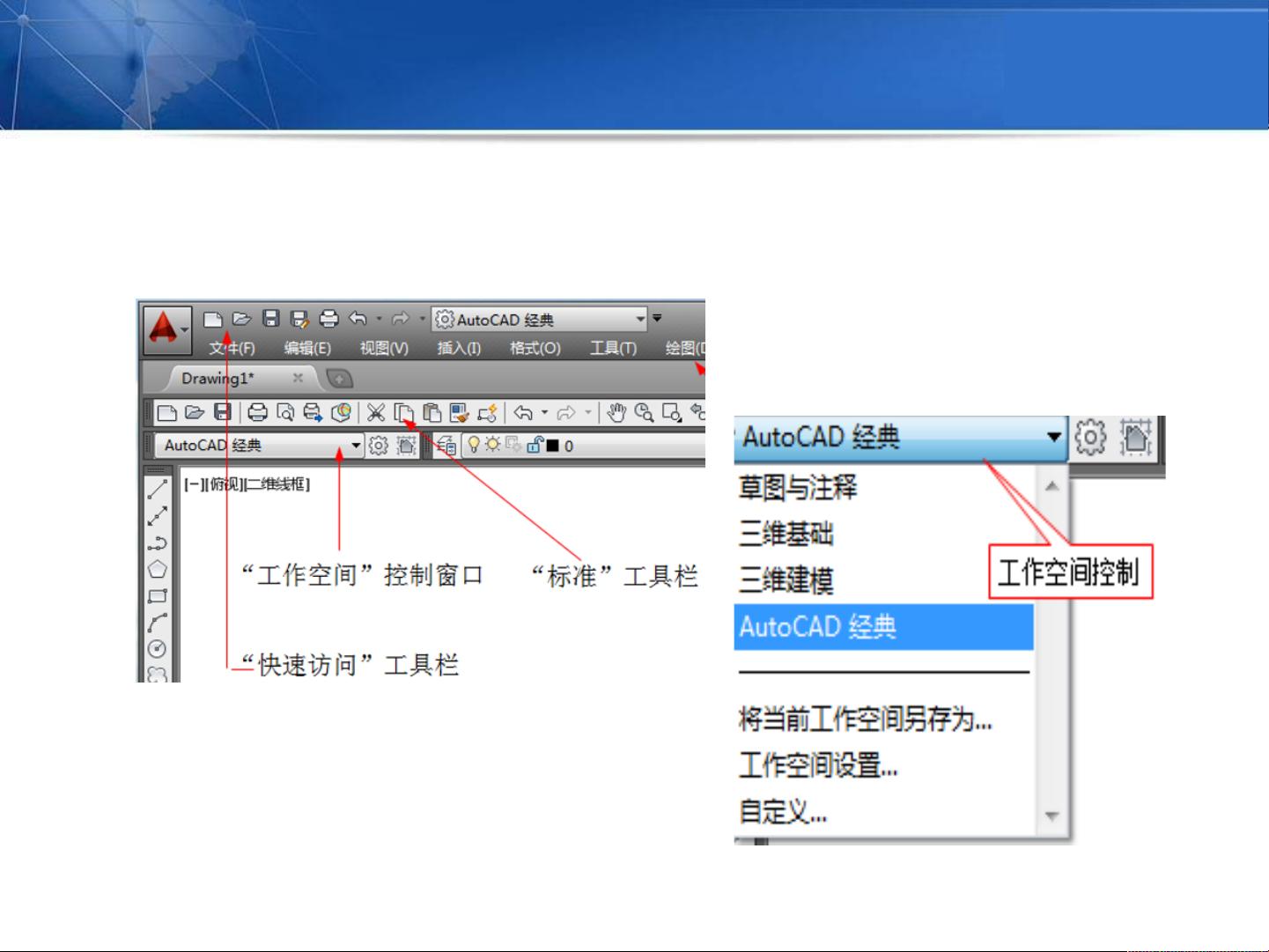This screenshot has height=952, width=1269.
Task: Select the Zoom Realtime tool
Action: tap(644, 412)
